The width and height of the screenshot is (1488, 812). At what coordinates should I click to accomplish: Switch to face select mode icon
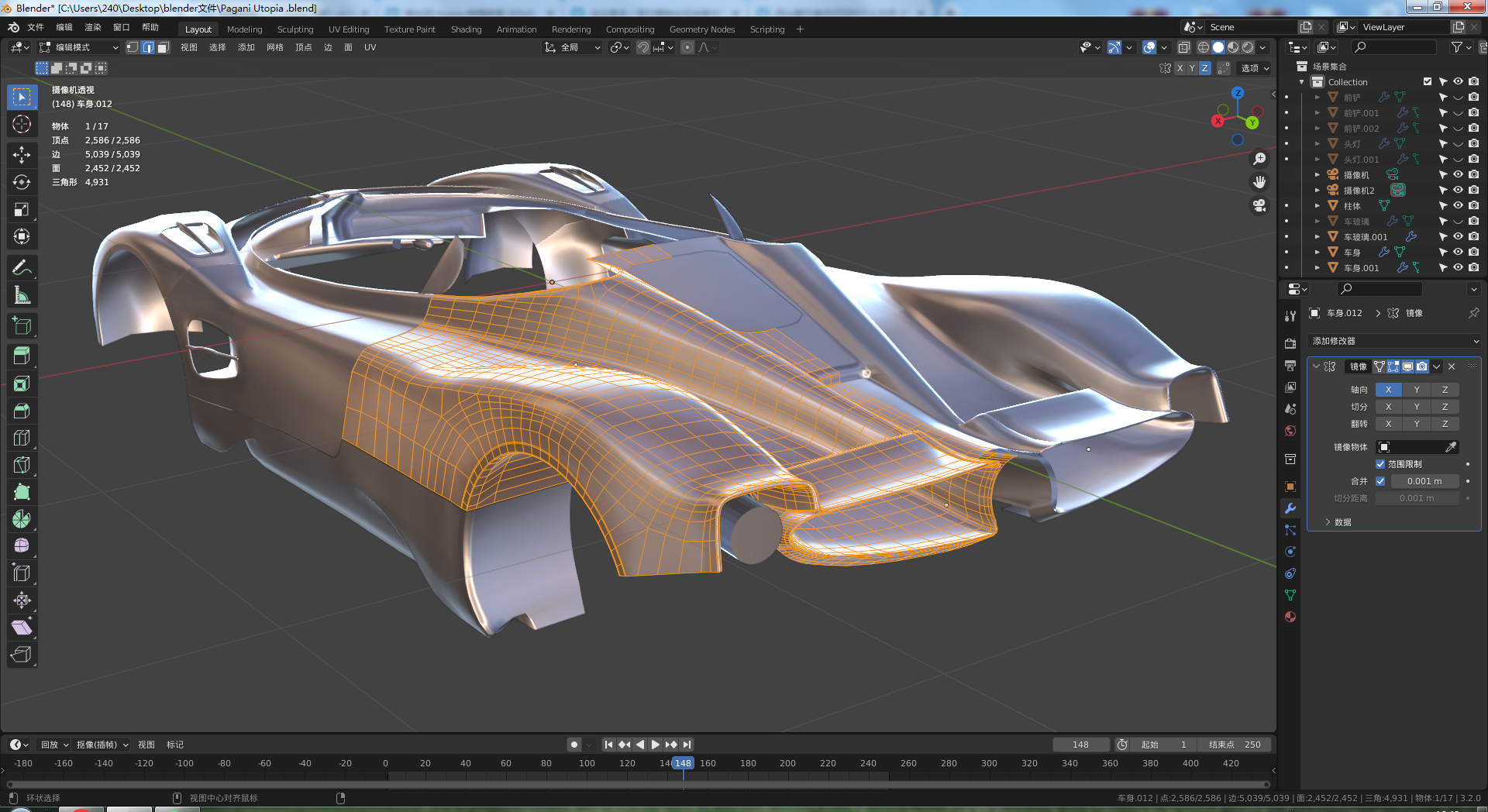pyautogui.click(x=163, y=47)
